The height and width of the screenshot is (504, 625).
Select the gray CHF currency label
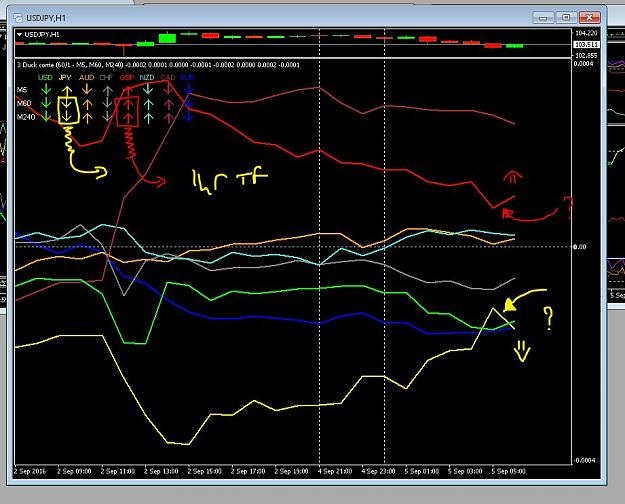pos(106,77)
